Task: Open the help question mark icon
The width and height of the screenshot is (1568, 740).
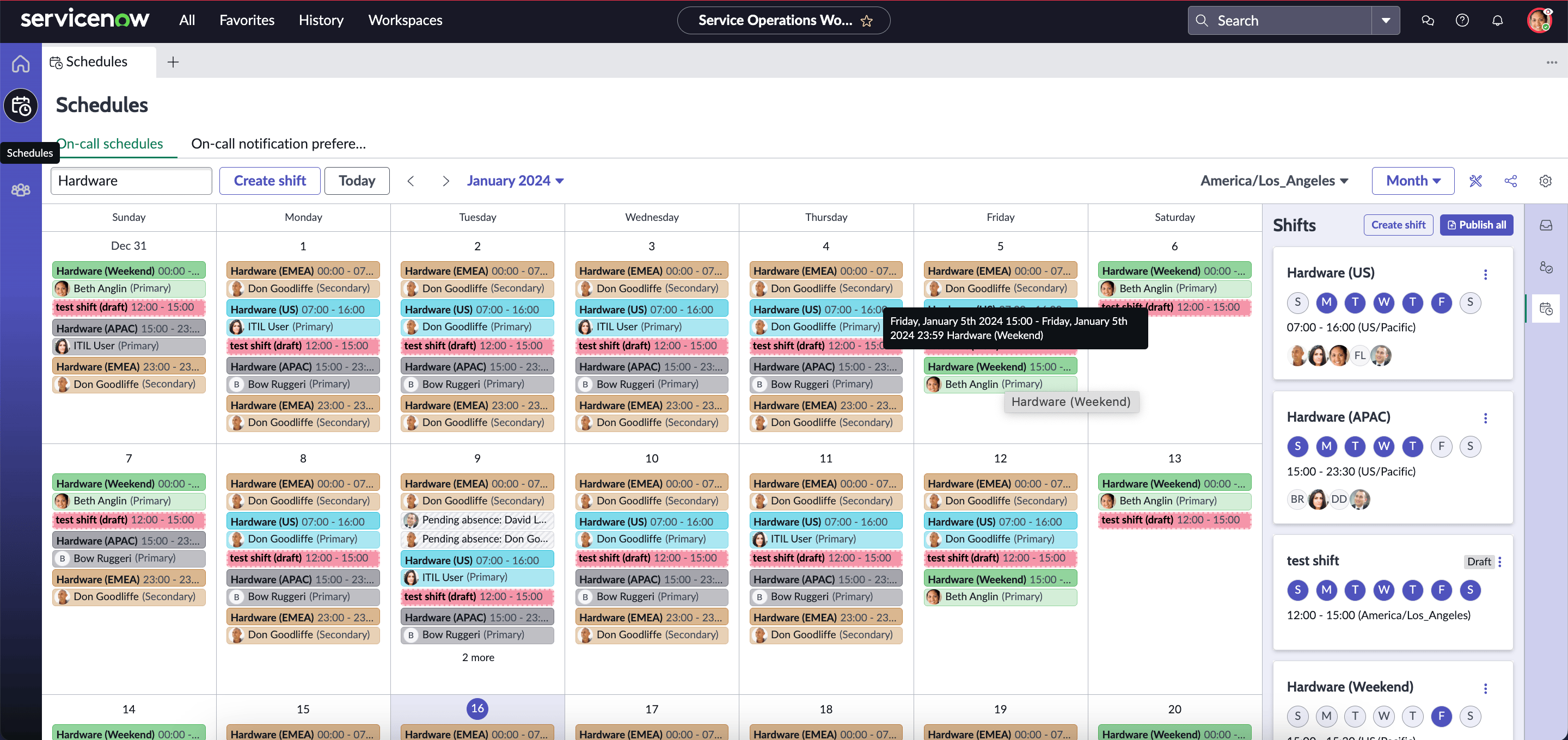Action: 1462,21
